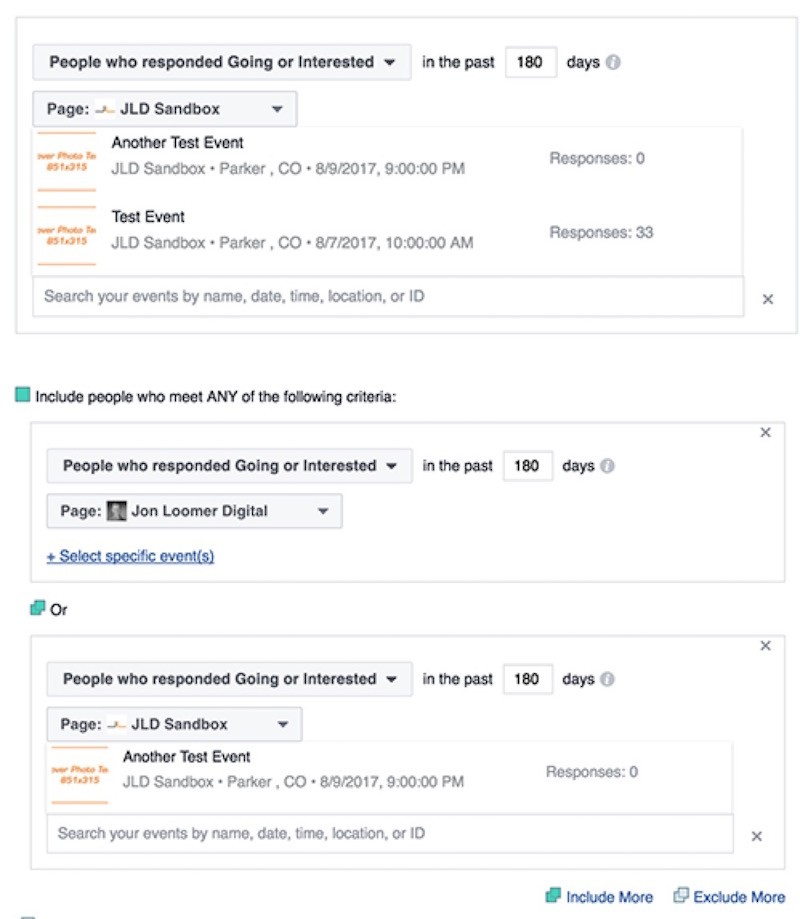The height and width of the screenshot is (919, 800).
Task: Click the top 180 days input field
Action: (x=530, y=62)
